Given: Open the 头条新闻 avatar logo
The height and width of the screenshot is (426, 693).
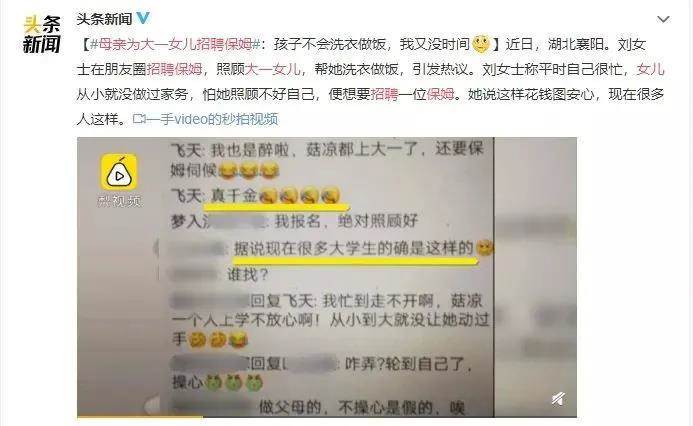Looking at the screenshot, I should point(42,34).
